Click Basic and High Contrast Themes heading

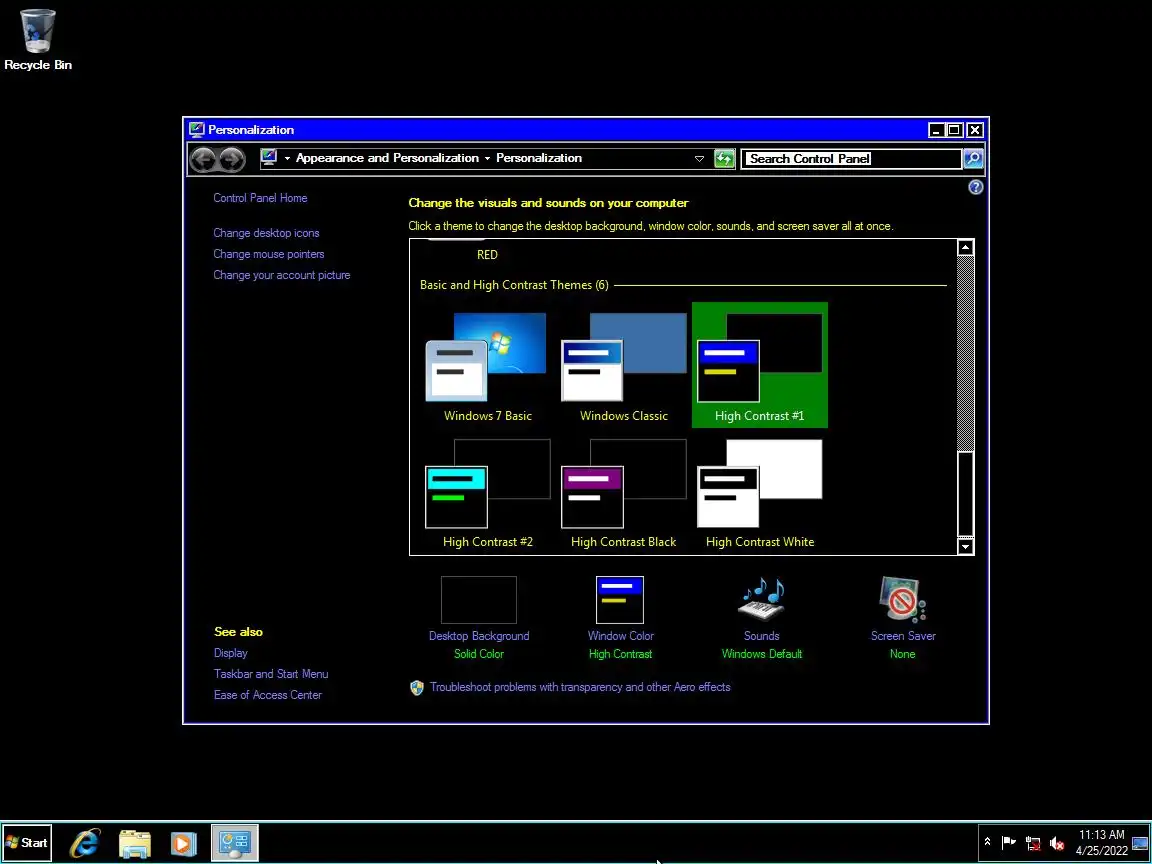514,285
